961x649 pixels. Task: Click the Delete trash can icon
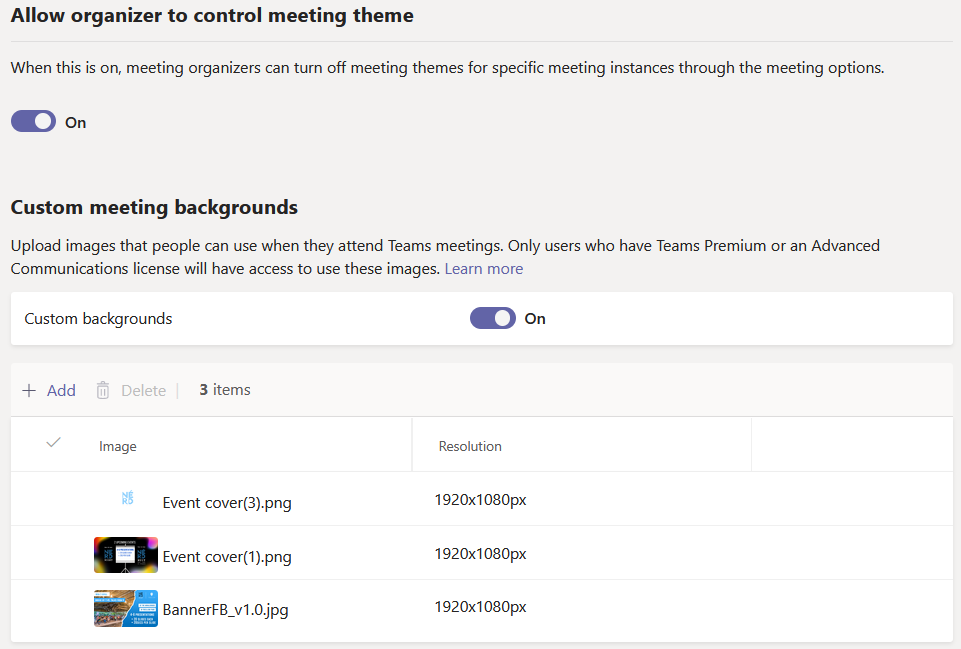103,390
